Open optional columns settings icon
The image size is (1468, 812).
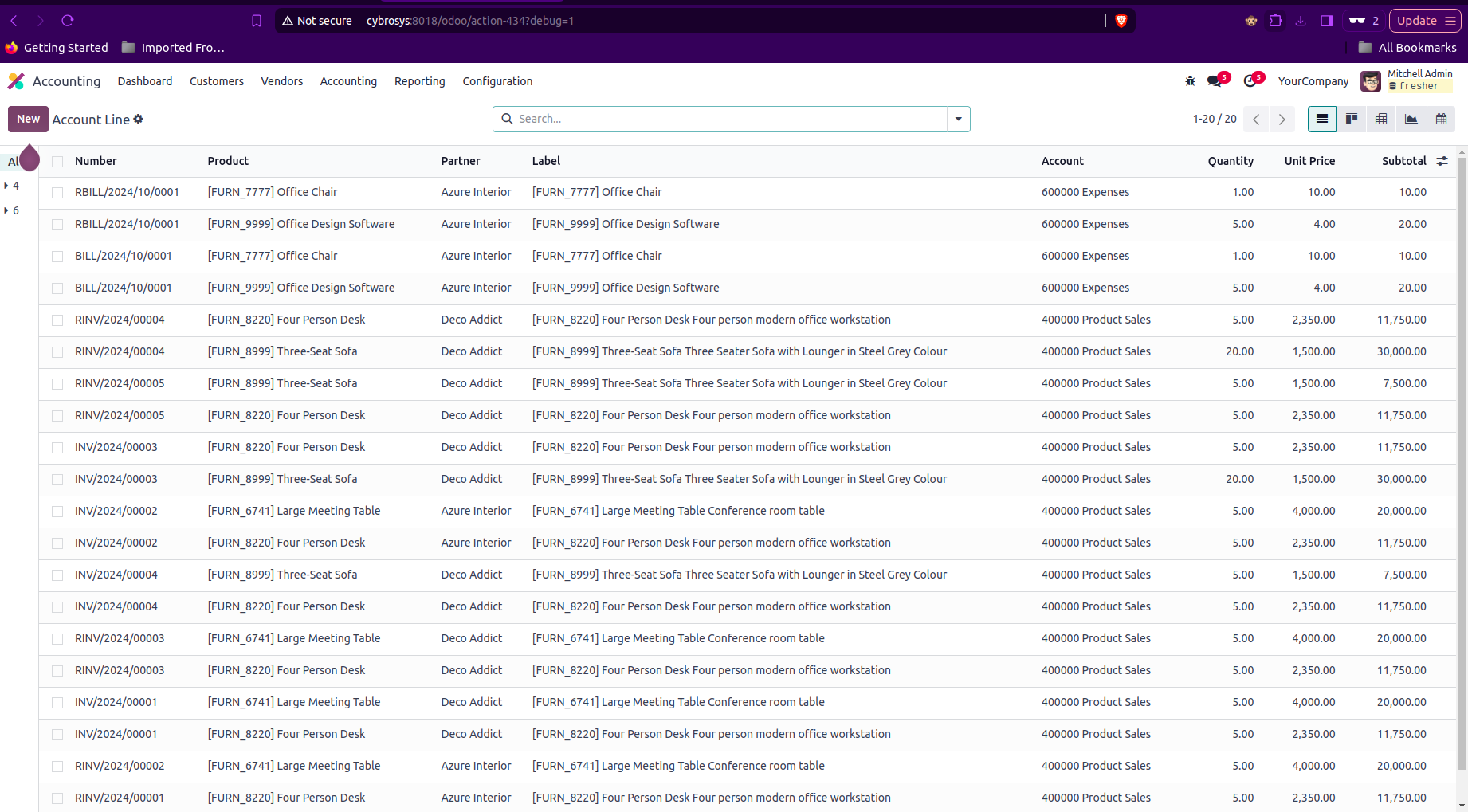[x=1442, y=161]
